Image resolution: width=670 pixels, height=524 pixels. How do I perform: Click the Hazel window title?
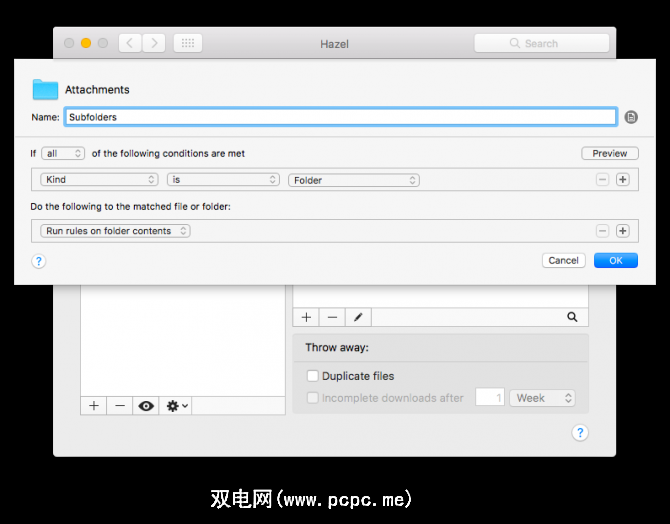[335, 44]
